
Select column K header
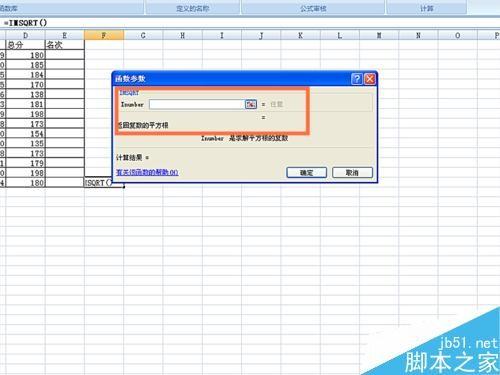coord(301,35)
